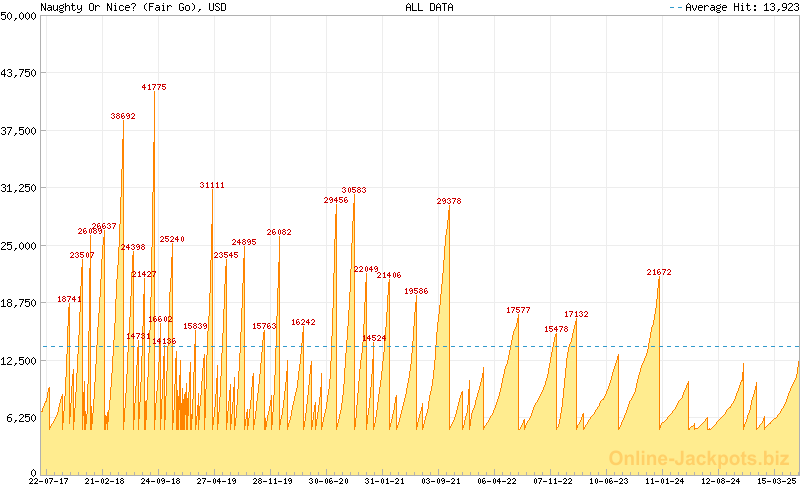Click the 17577 peak label

(x=519, y=310)
